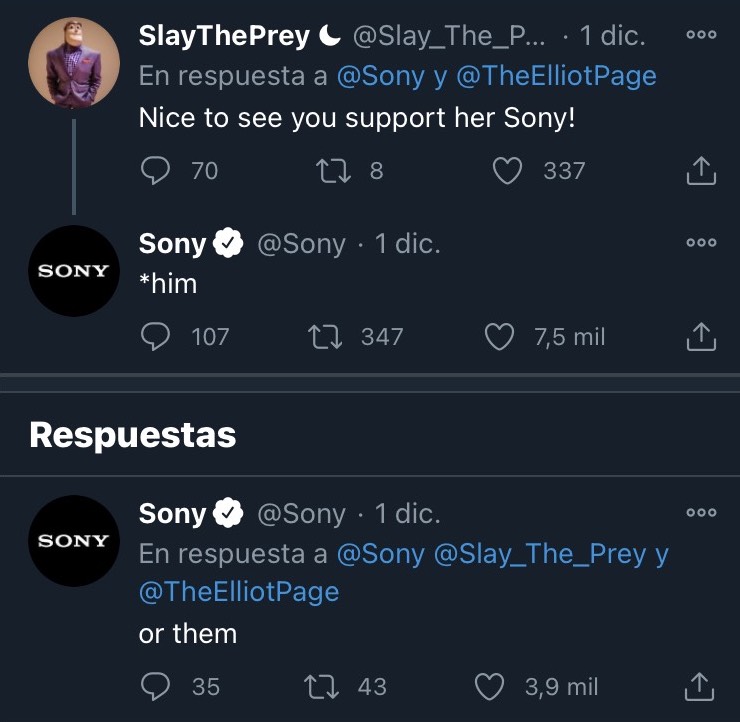Reply to SlayThePrey's tweet
This screenshot has width=740, height=722.
tap(155, 171)
